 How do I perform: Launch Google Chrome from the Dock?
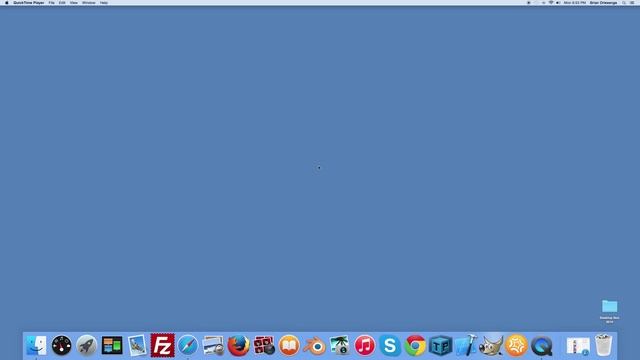[x=415, y=345]
